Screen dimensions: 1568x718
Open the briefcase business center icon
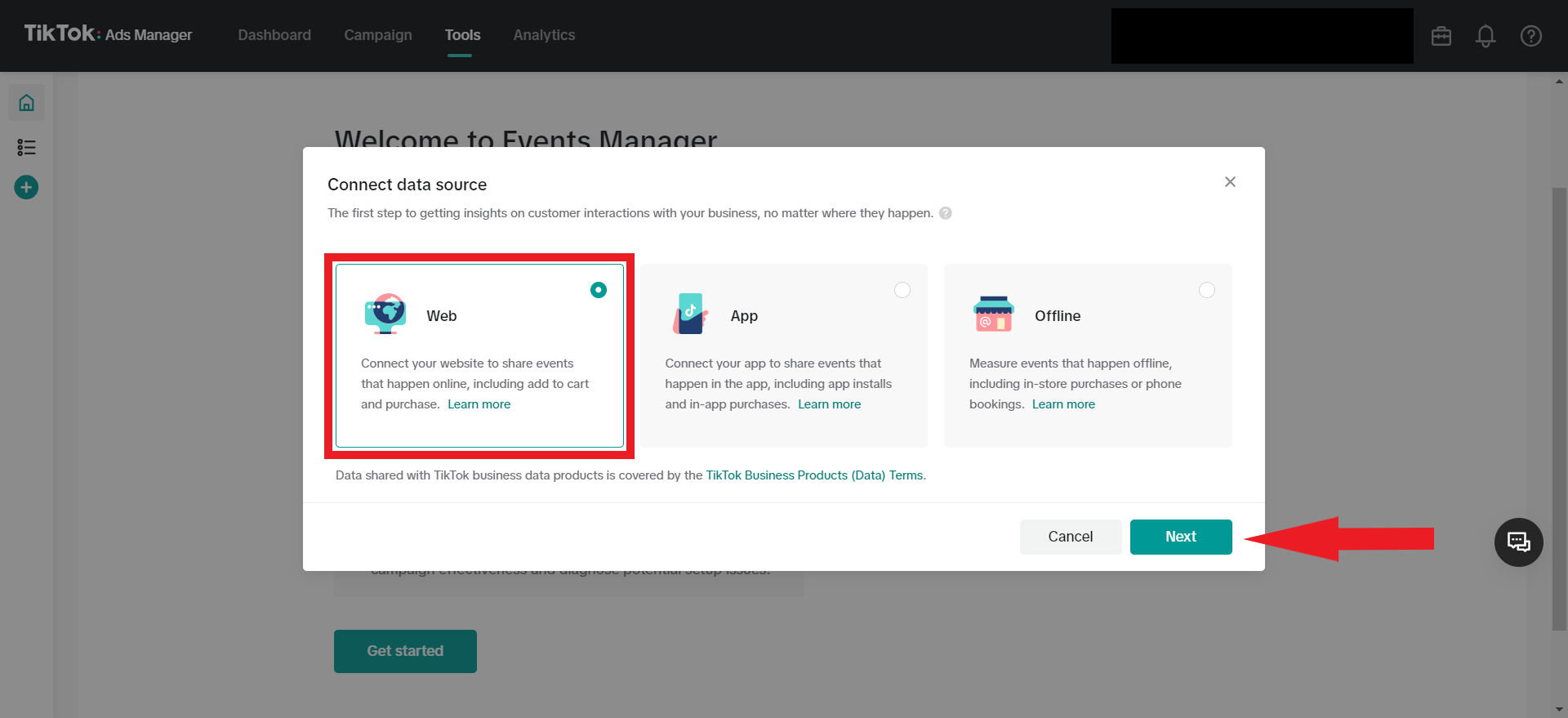pyautogui.click(x=1441, y=36)
